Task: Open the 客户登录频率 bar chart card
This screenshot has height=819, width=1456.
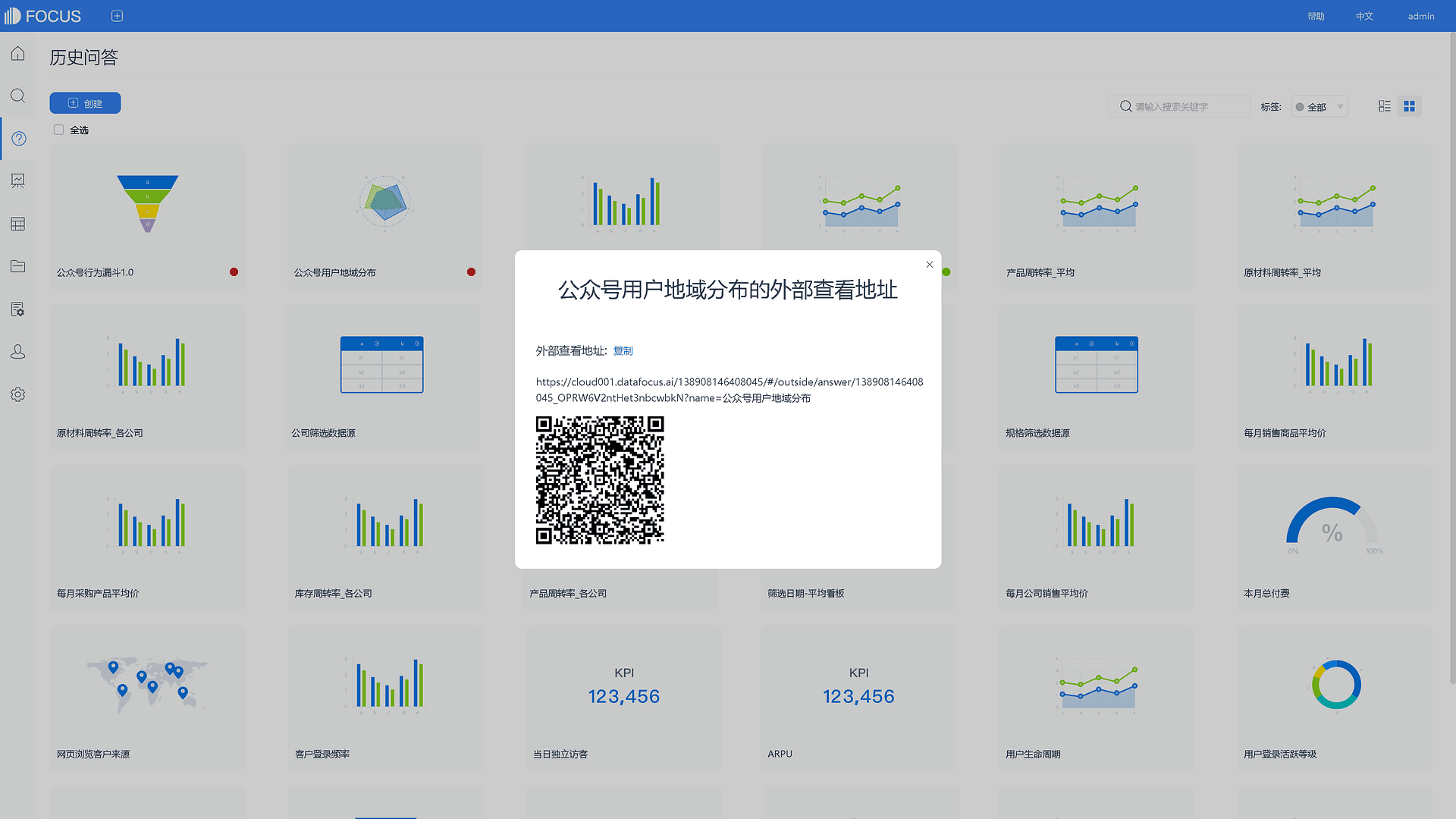Action: (385, 698)
